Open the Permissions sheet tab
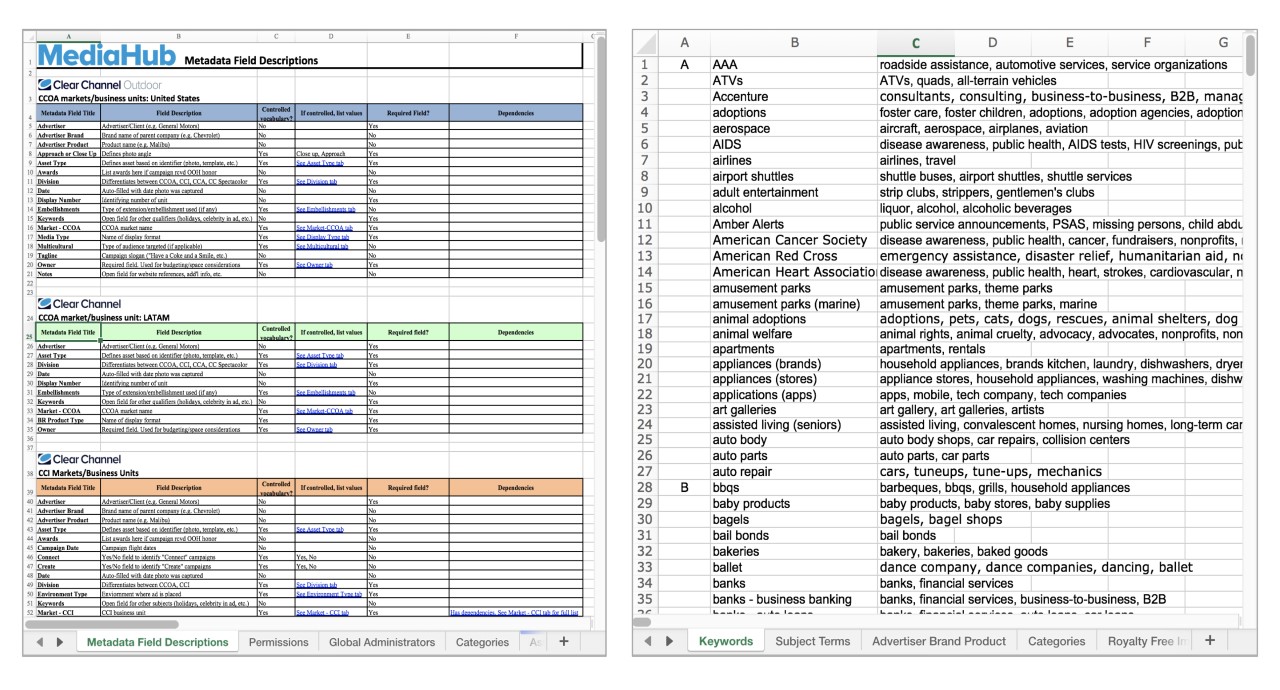 coord(279,642)
